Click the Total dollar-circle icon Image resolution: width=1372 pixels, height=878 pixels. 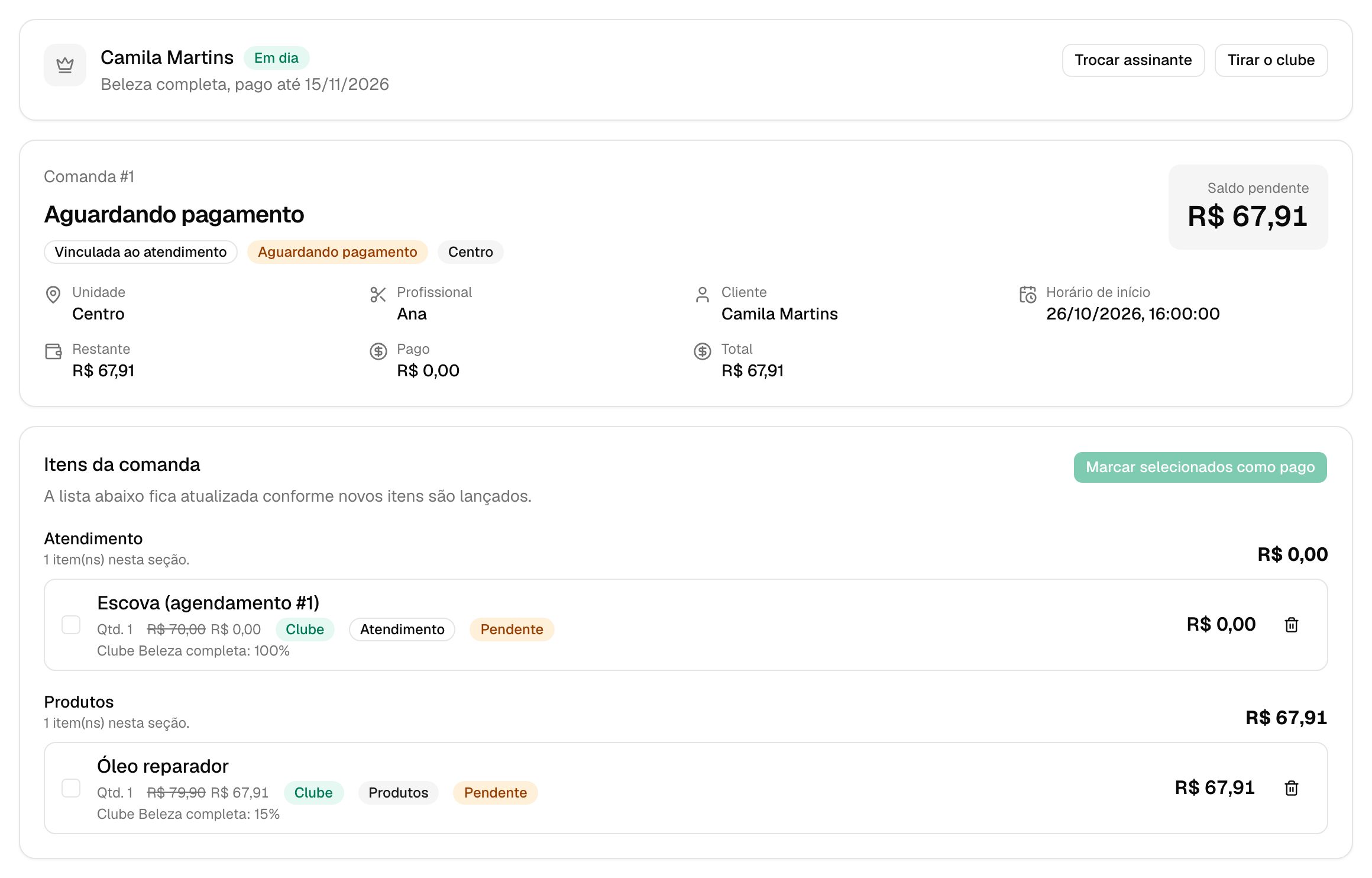tap(703, 351)
